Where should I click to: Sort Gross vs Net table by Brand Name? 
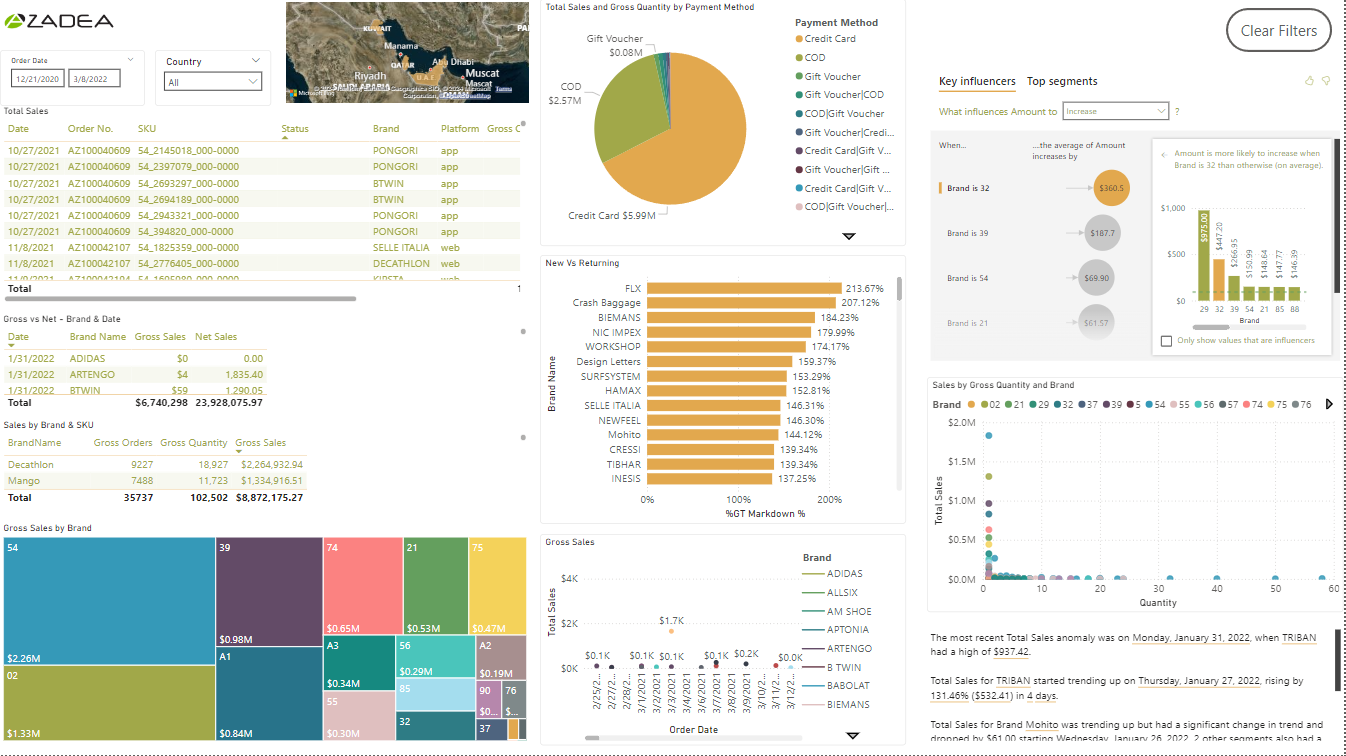(98, 337)
